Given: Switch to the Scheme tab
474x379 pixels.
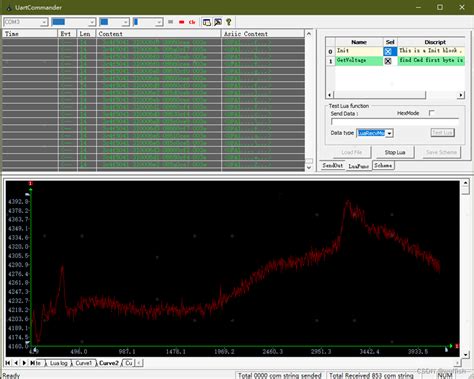Looking at the screenshot, I should point(383,165).
